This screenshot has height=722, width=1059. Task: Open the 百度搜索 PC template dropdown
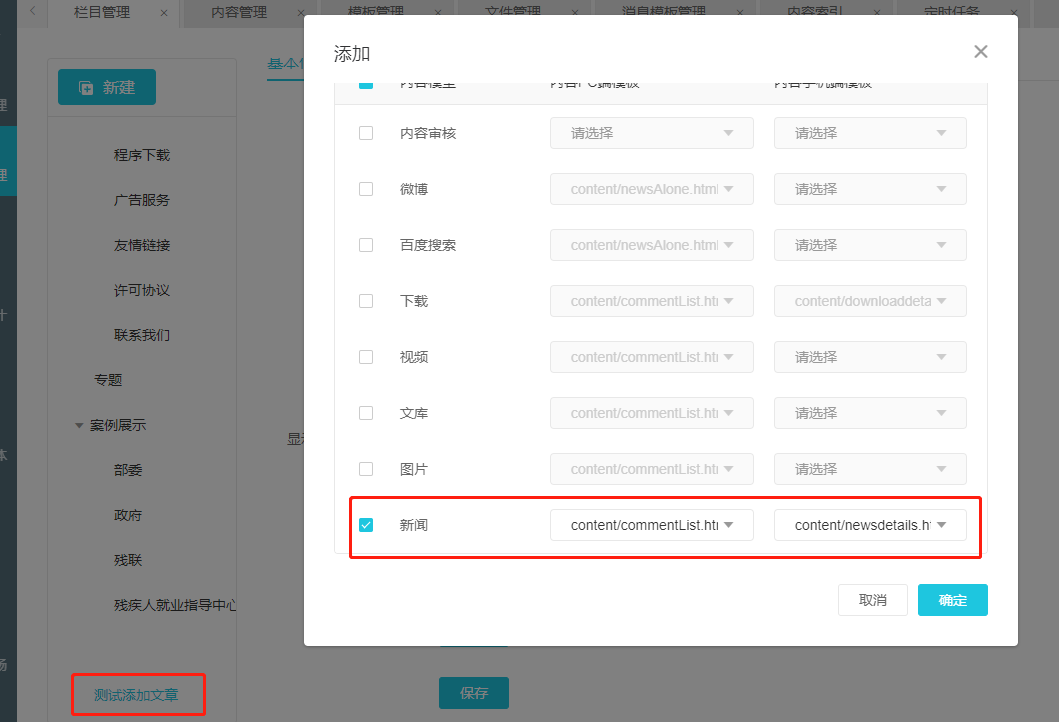coord(652,245)
